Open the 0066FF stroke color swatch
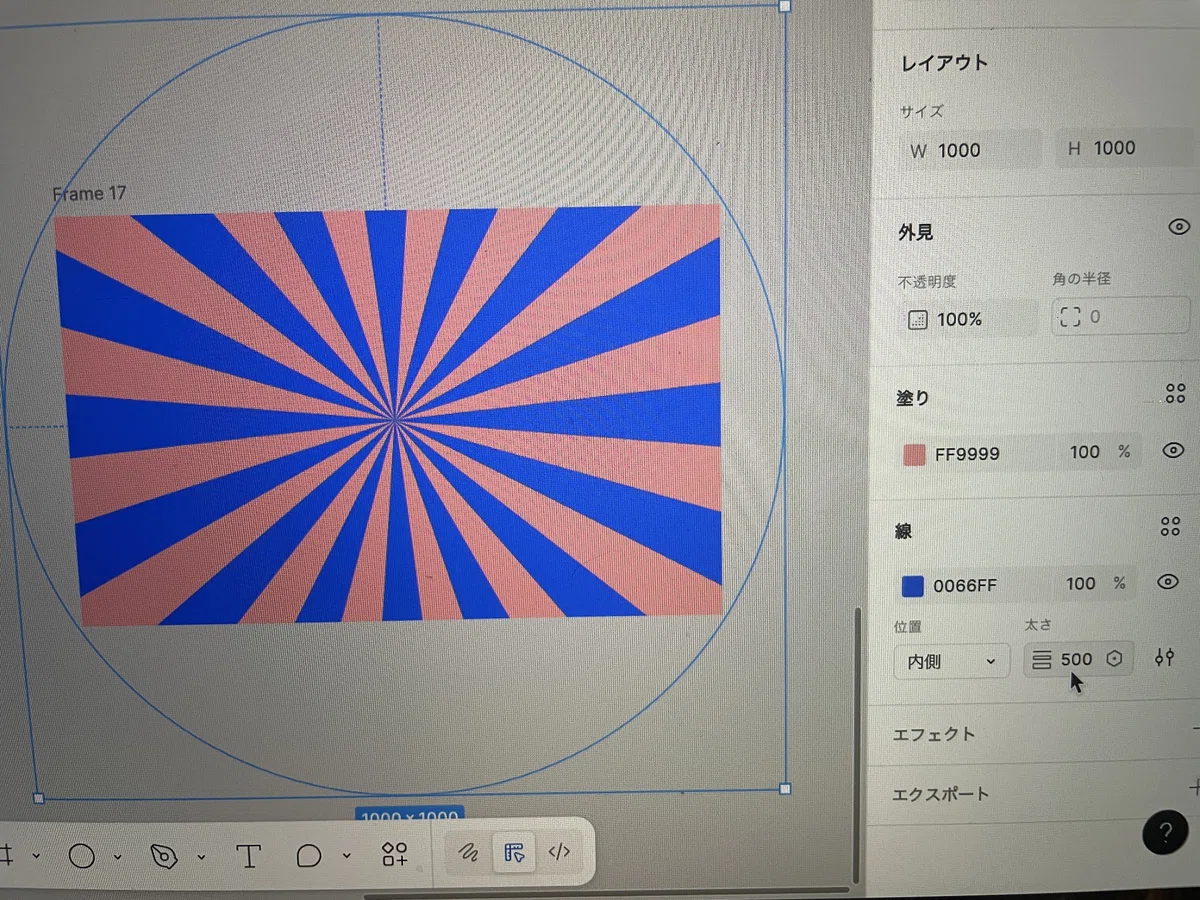This screenshot has height=900, width=1200. tap(912, 586)
